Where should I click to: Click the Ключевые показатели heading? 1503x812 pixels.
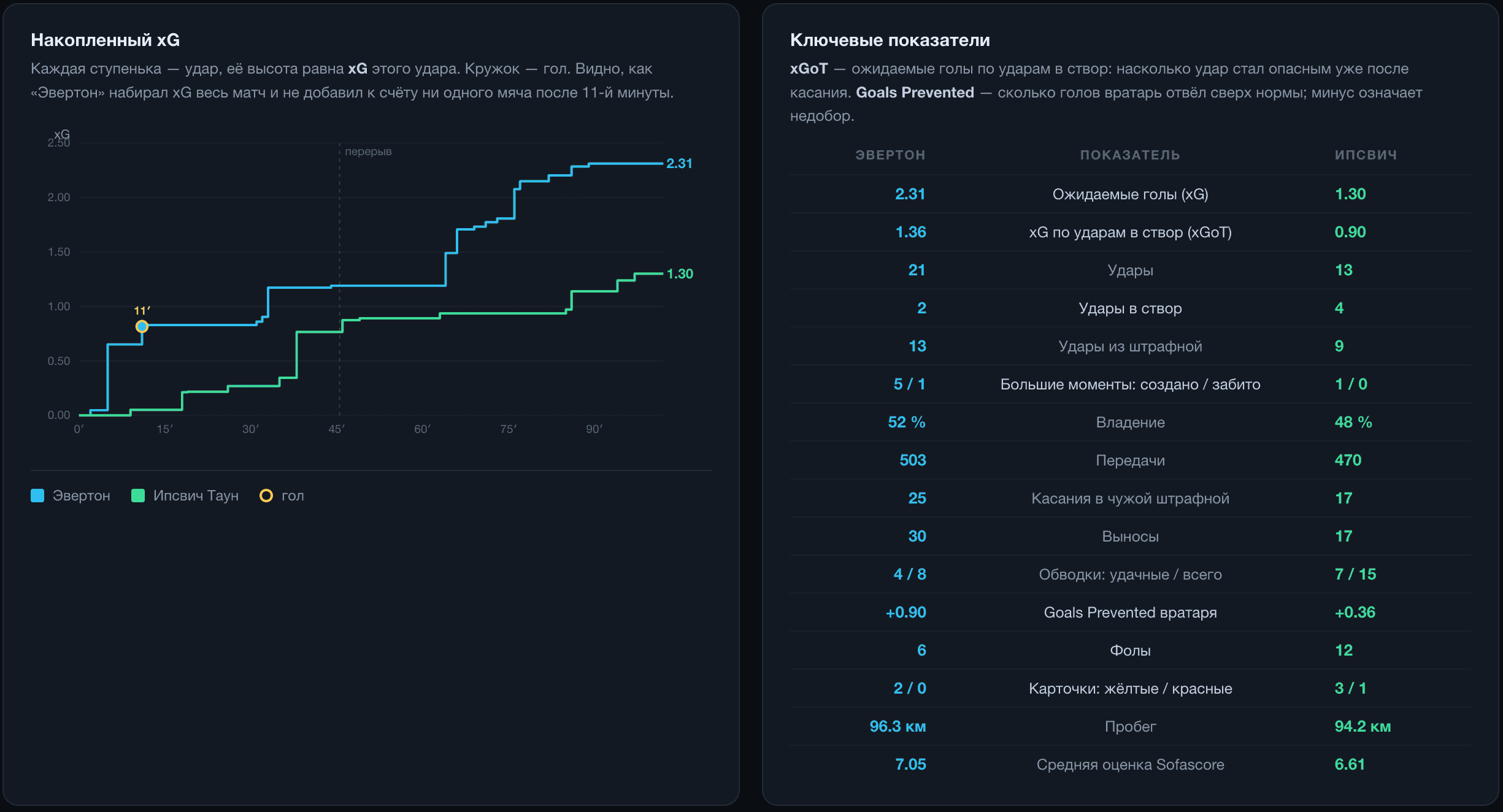(x=890, y=40)
